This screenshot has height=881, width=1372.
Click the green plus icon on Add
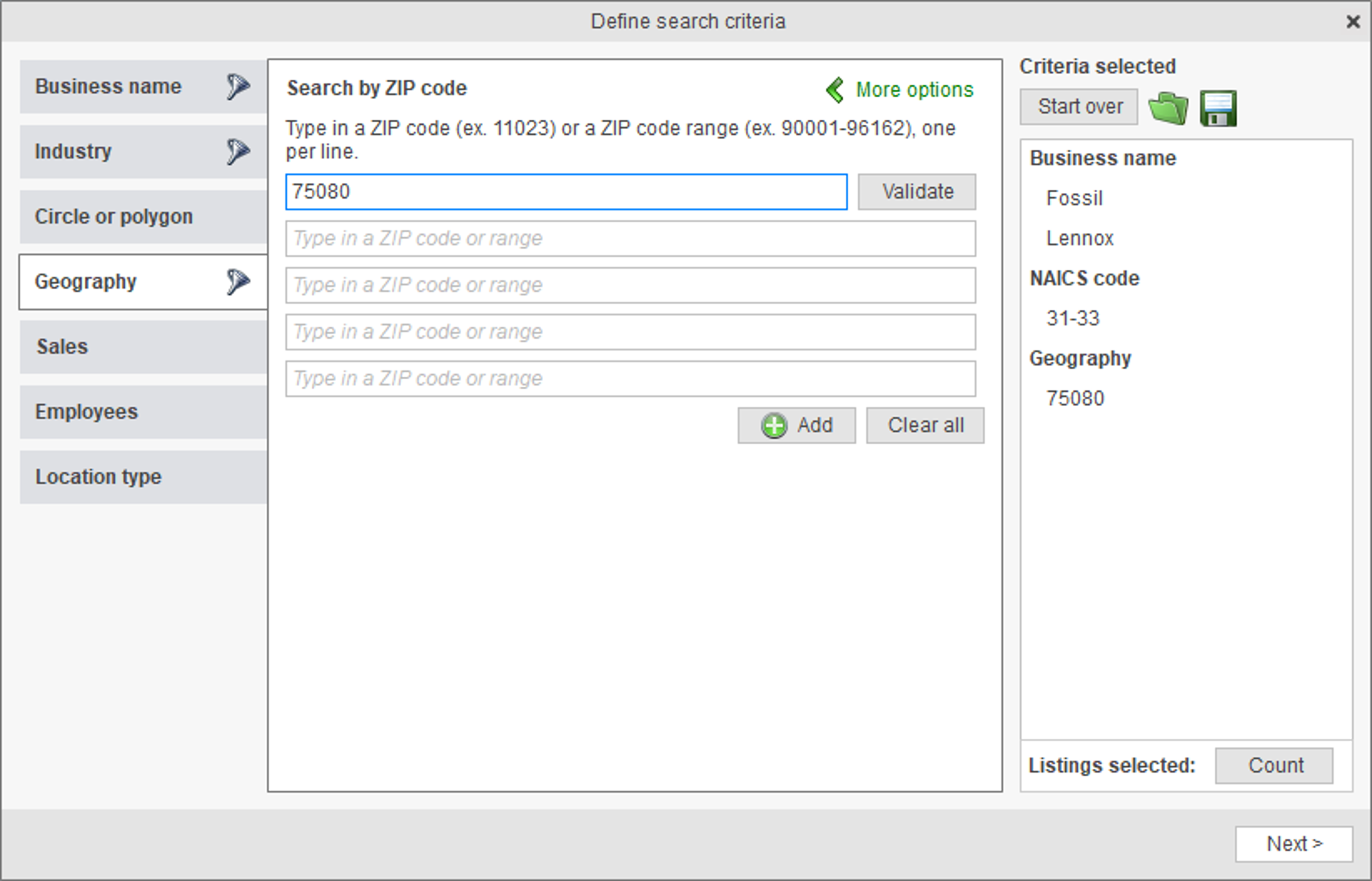pyautogui.click(x=774, y=425)
